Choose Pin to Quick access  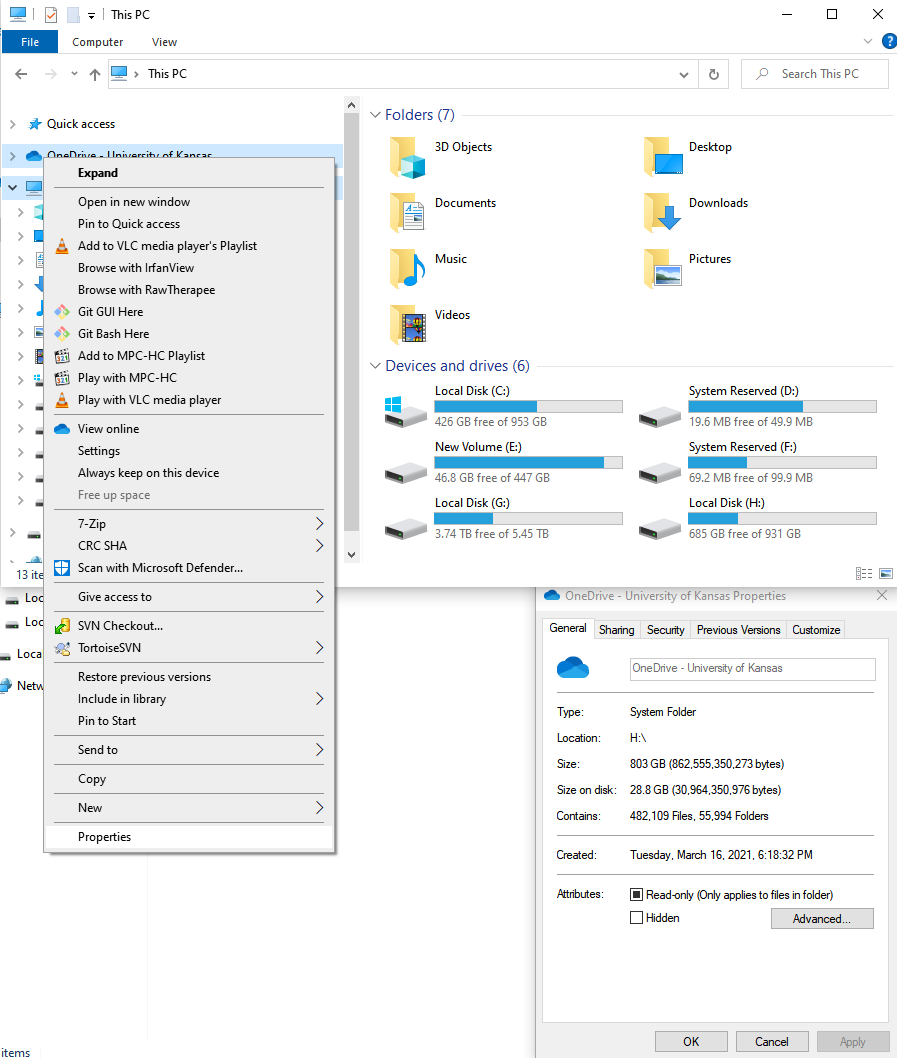coord(189,224)
